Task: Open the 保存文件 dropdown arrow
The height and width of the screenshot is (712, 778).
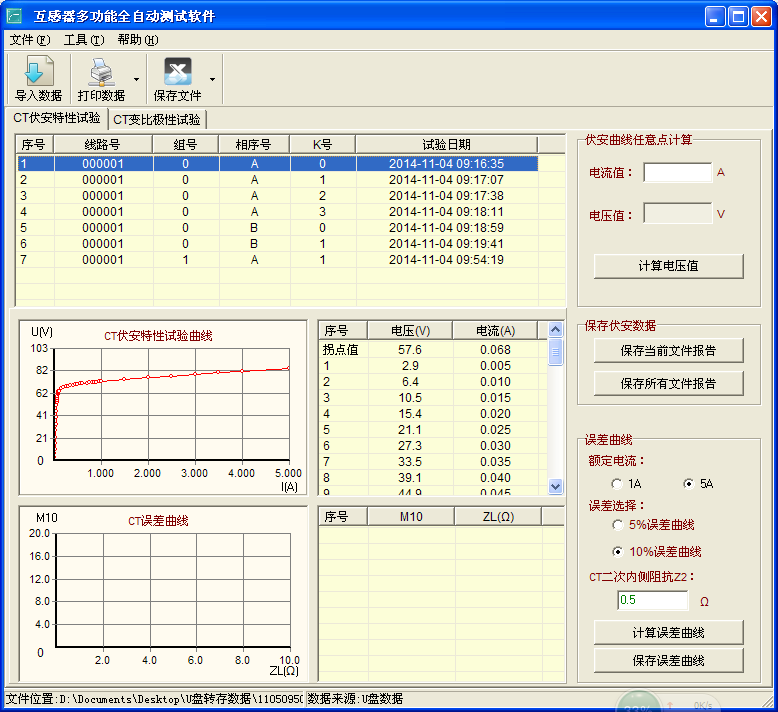Action: tap(212, 79)
